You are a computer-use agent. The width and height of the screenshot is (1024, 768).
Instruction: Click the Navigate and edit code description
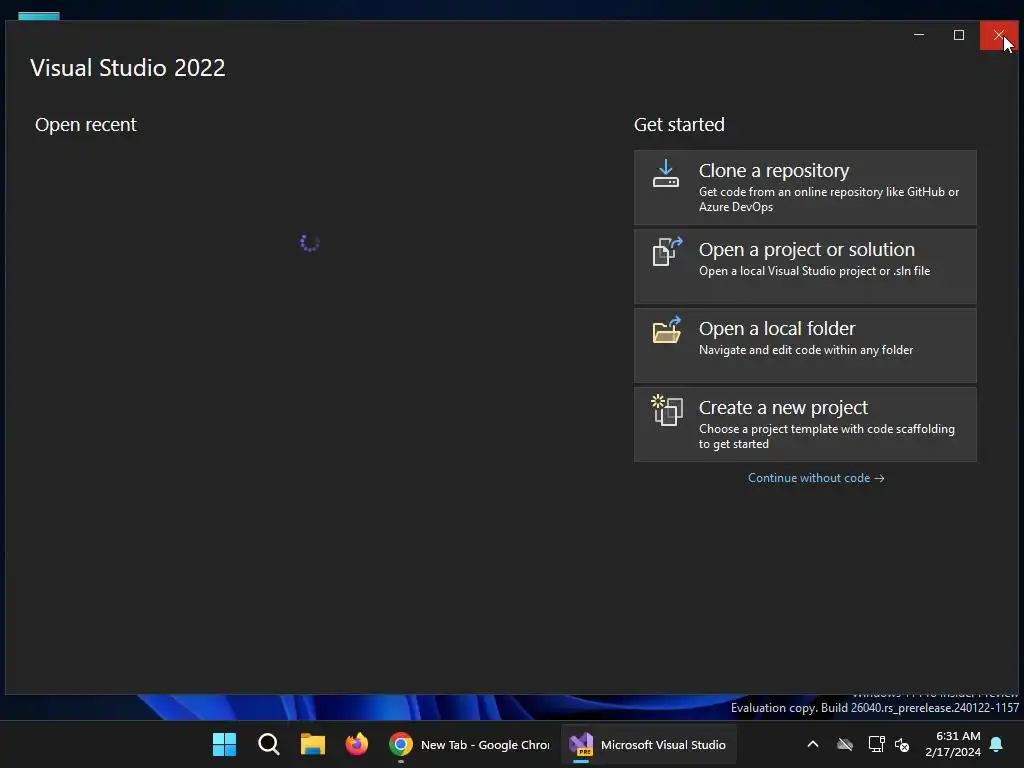coord(806,350)
